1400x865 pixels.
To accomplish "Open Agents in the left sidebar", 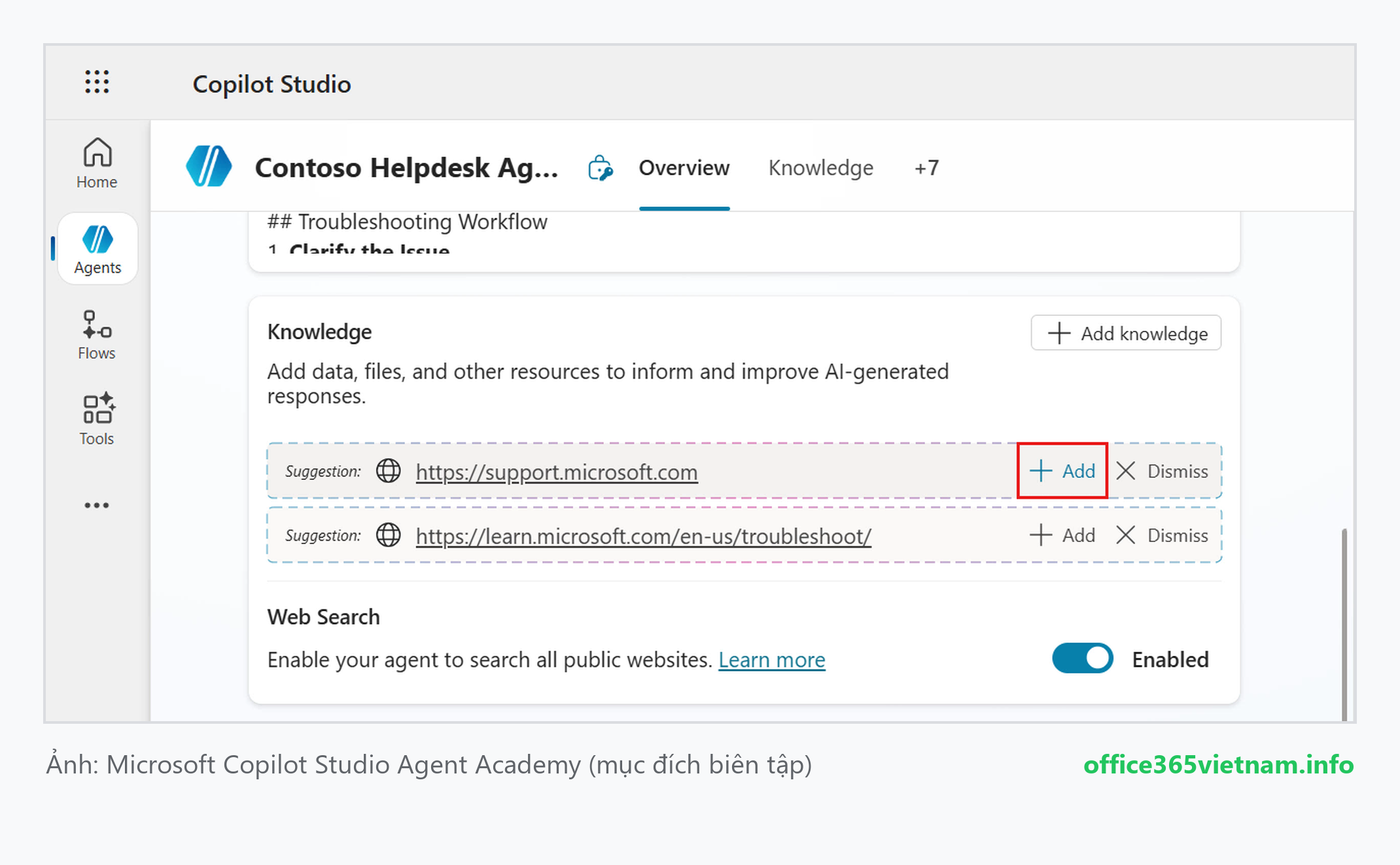I will click(97, 249).
